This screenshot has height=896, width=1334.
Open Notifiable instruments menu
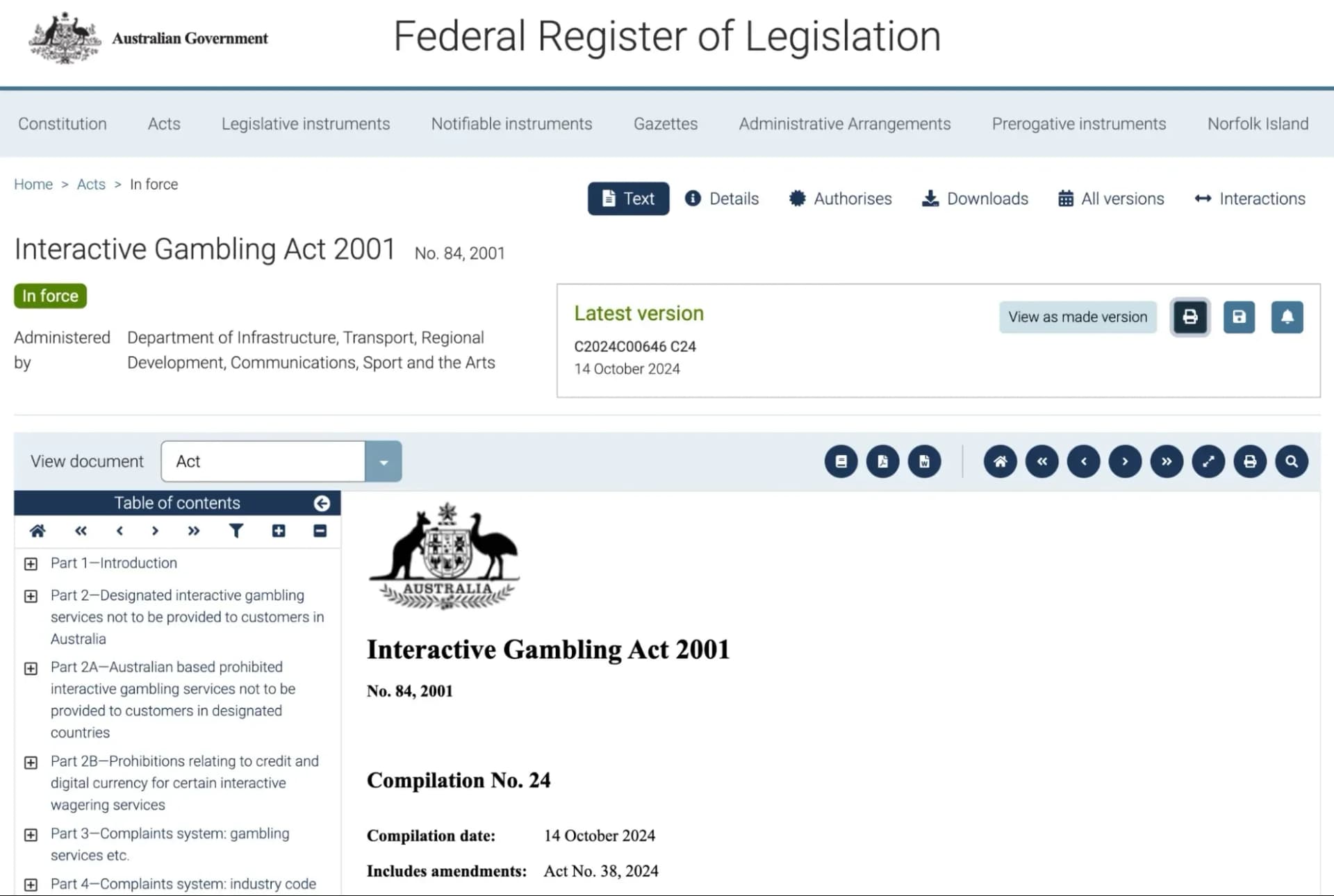coord(511,124)
